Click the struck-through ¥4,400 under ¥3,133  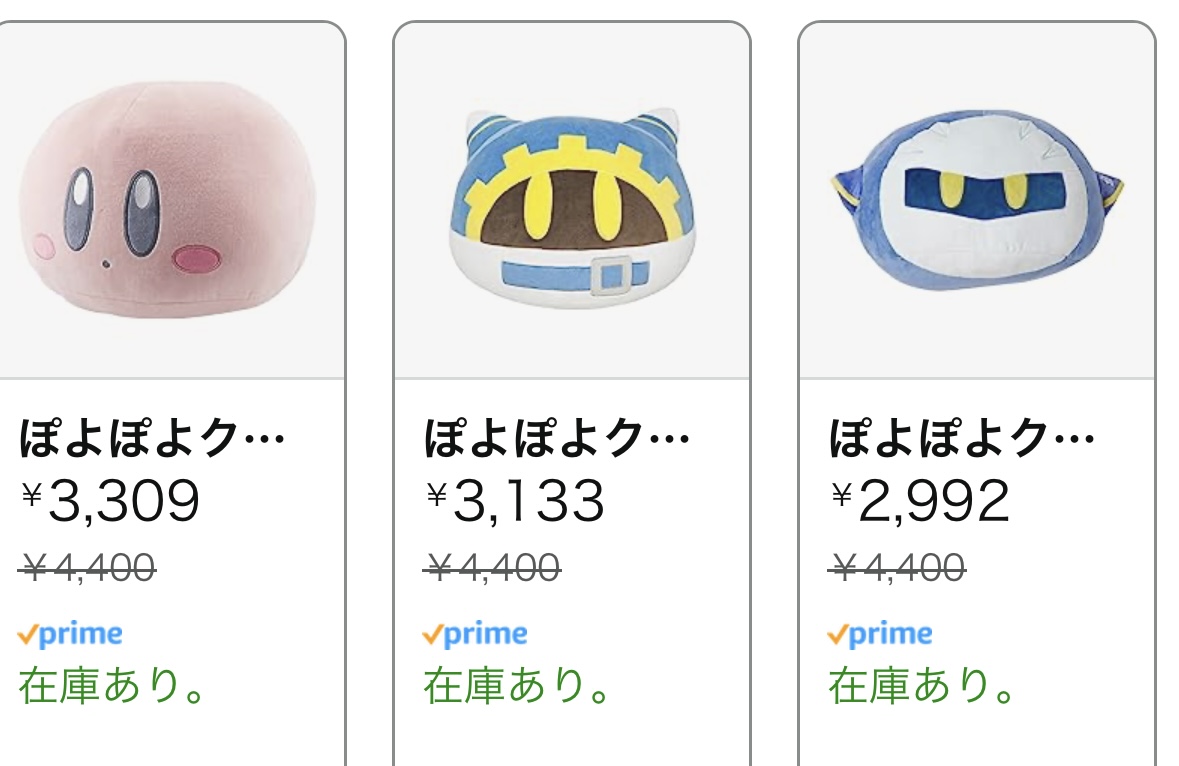(494, 569)
